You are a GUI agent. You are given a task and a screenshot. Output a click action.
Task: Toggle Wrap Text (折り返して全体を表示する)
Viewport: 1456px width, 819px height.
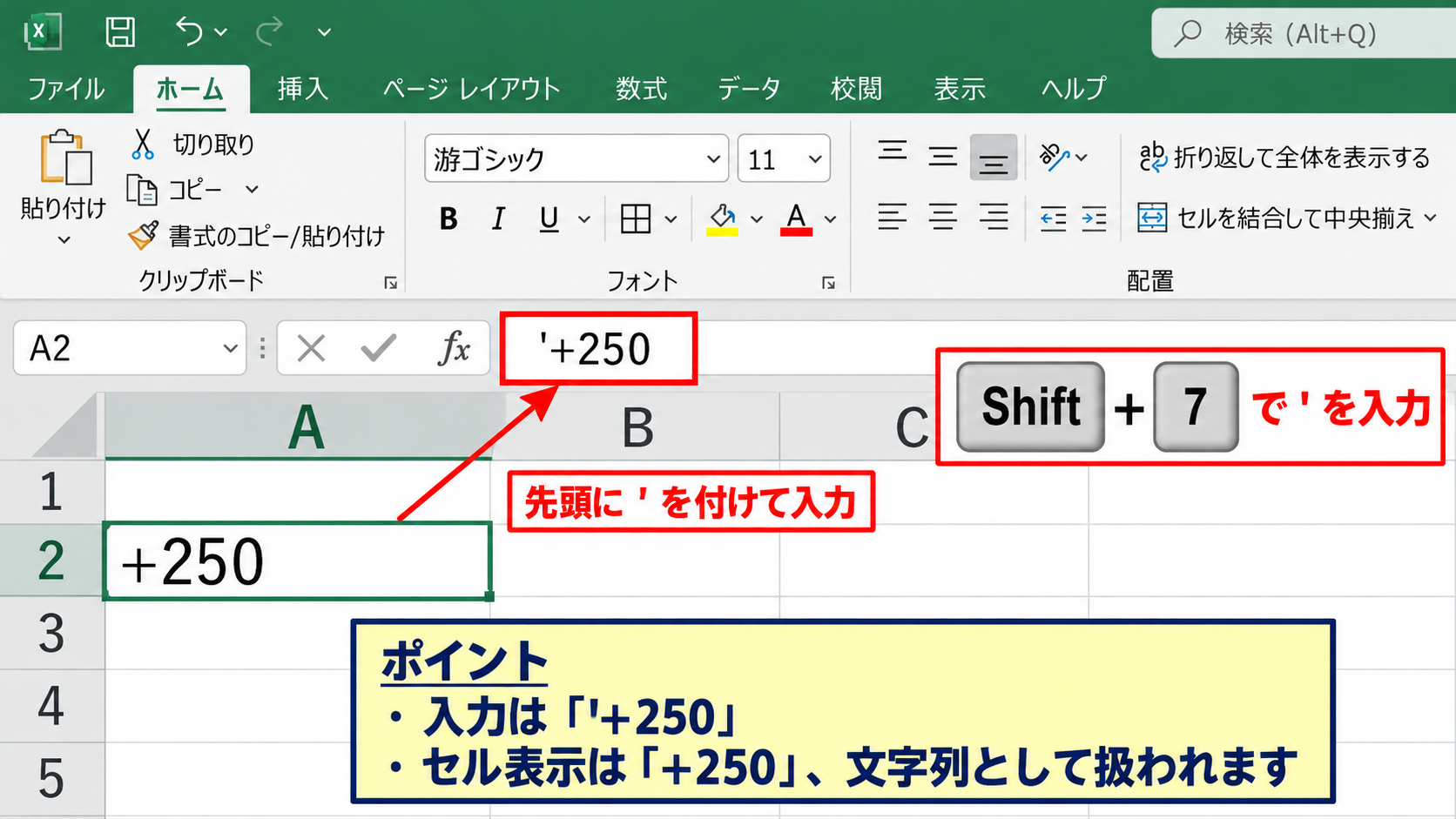[1284, 158]
